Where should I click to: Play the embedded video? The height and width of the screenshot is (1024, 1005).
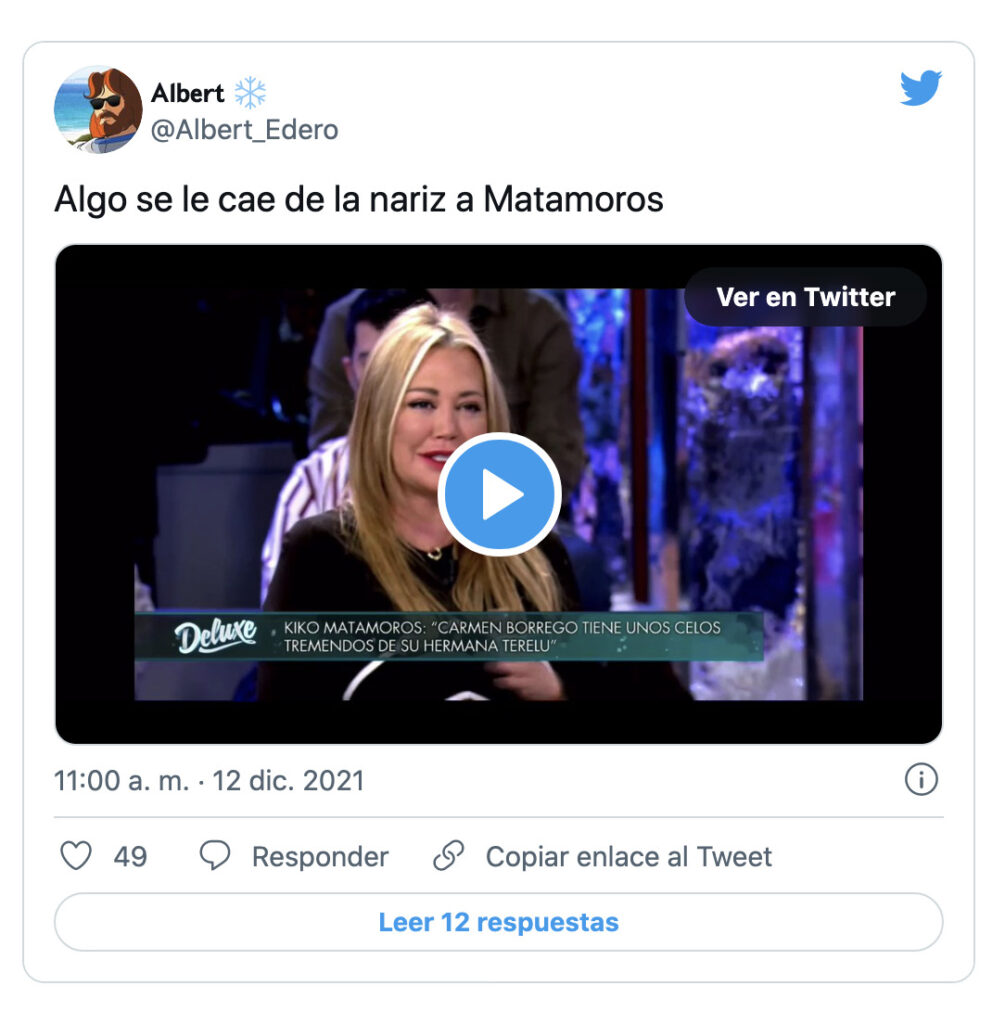click(x=499, y=494)
